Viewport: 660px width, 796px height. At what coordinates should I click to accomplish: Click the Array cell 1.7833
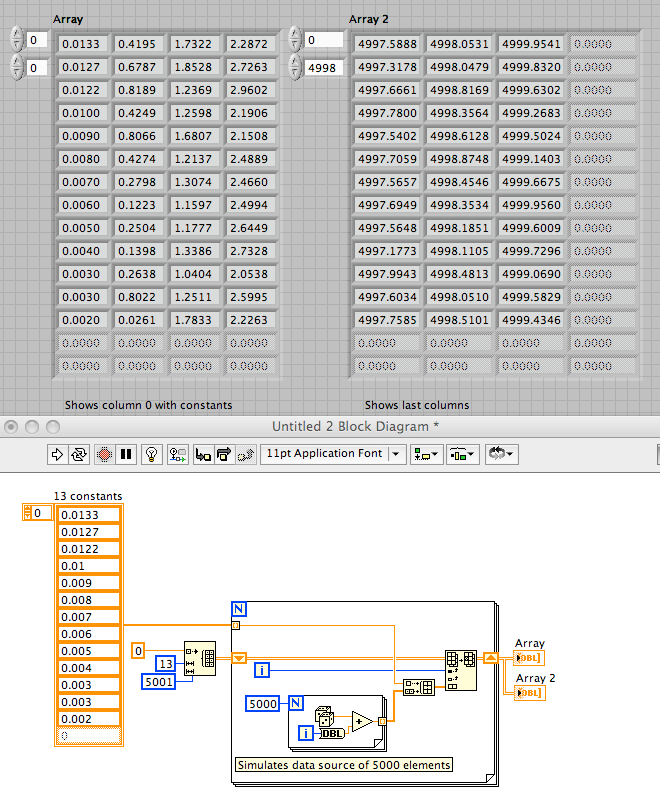pyautogui.click(x=193, y=320)
